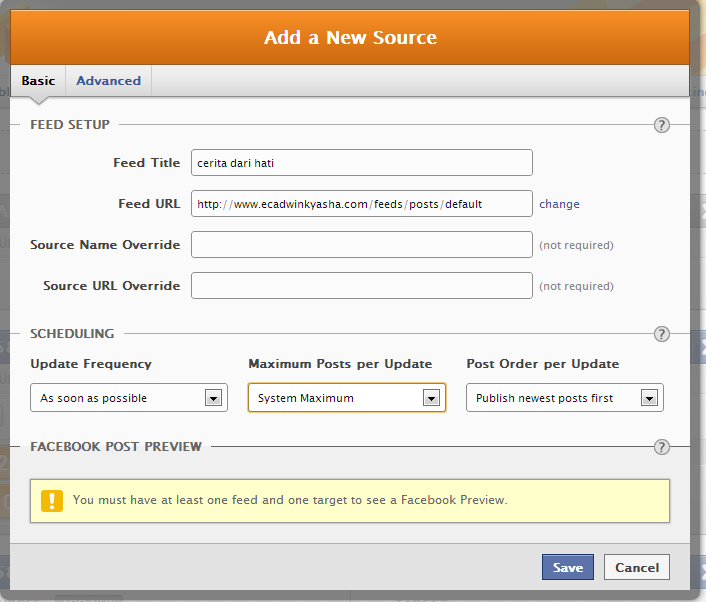Open help for Facebook Post Preview
This screenshot has width=706, height=602.
tap(661, 447)
